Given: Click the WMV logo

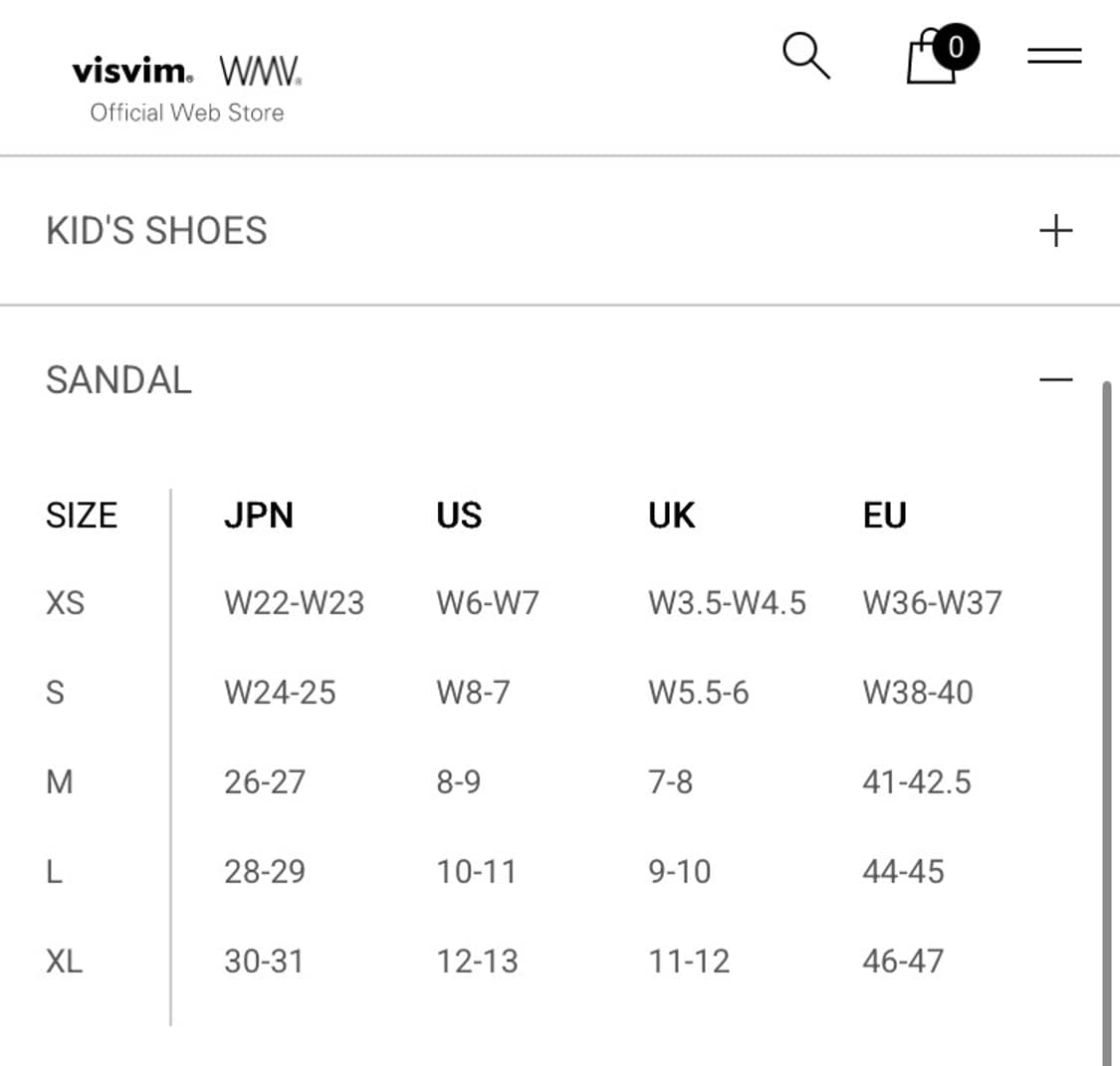Looking at the screenshot, I should pyautogui.click(x=260, y=71).
